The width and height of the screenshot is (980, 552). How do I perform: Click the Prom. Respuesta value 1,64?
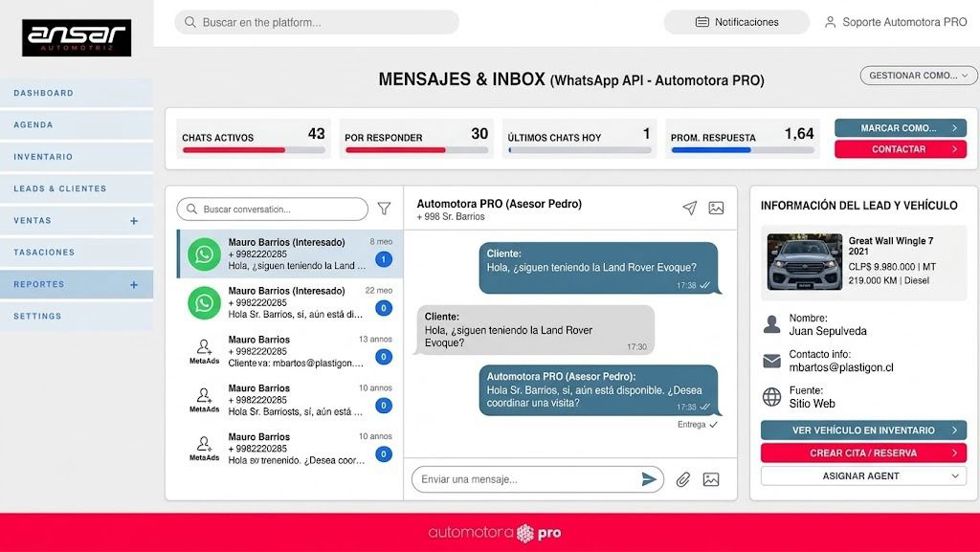(799, 134)
